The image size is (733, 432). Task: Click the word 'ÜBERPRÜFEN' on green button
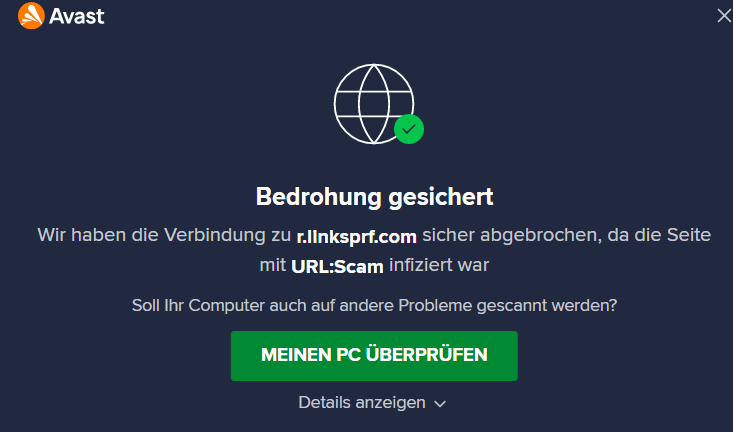[x=427, y=354]
